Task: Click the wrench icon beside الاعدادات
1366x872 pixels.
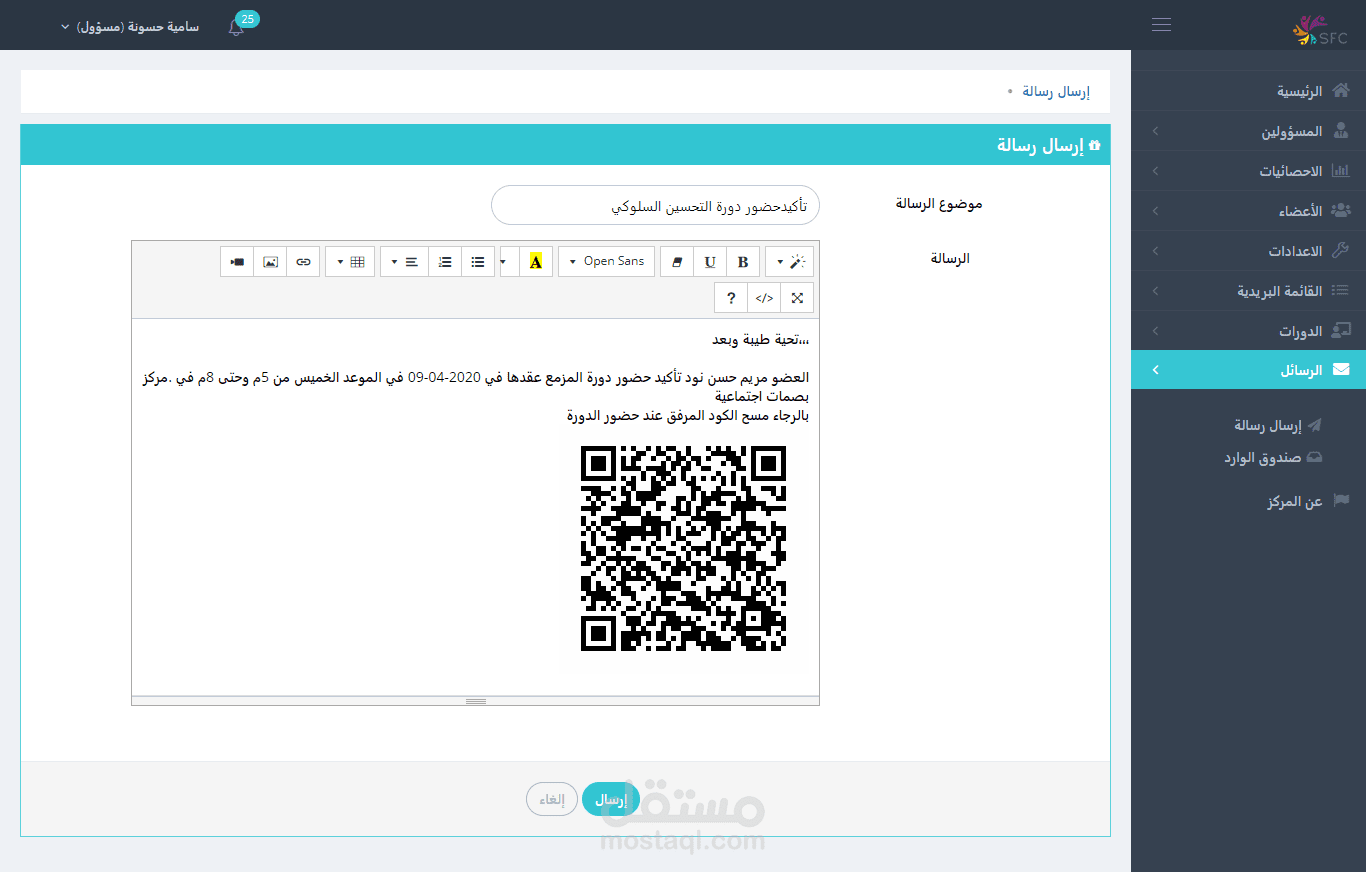Action: (1341, 250)
